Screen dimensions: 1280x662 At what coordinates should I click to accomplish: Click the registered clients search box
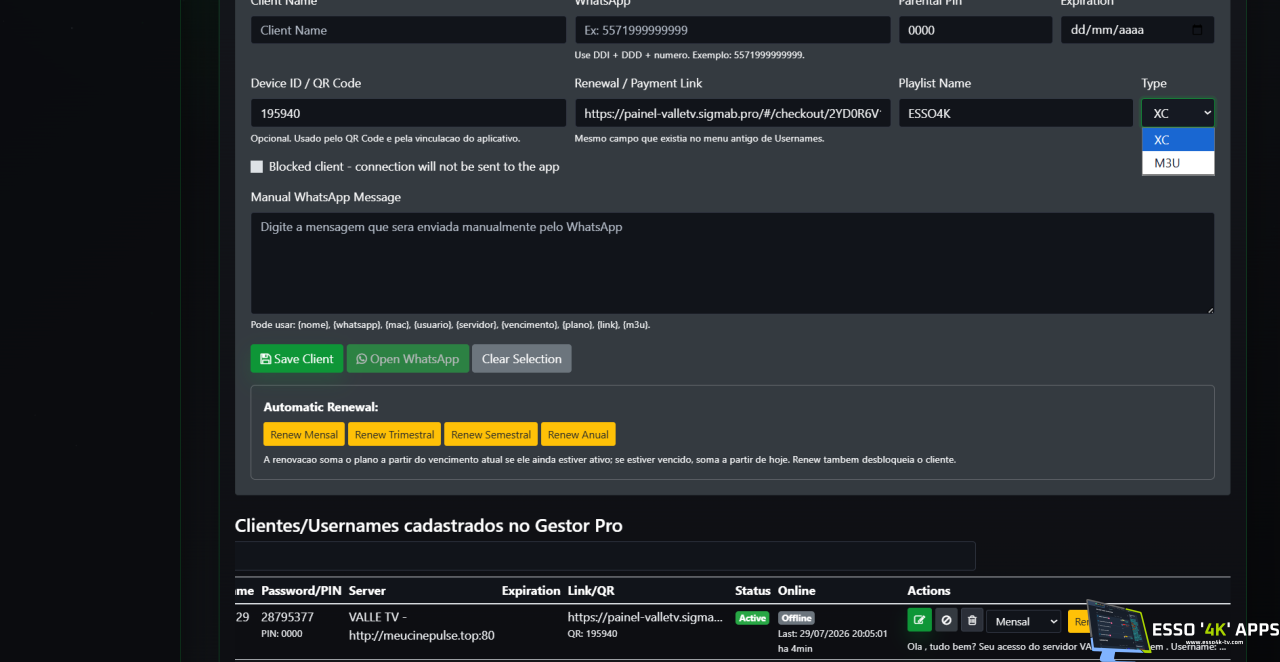pyautogui.click(x=605, y=556)
